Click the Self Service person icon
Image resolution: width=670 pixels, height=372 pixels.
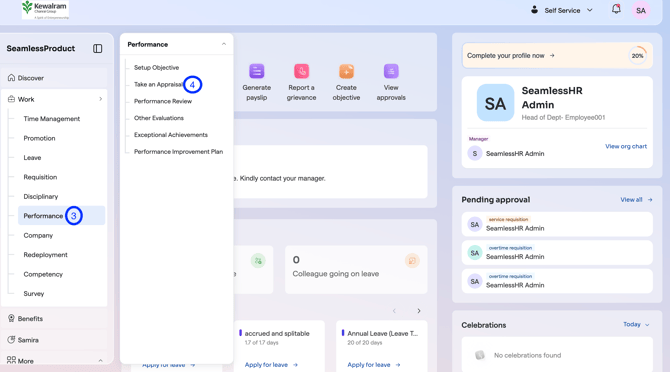coord(534,10)
